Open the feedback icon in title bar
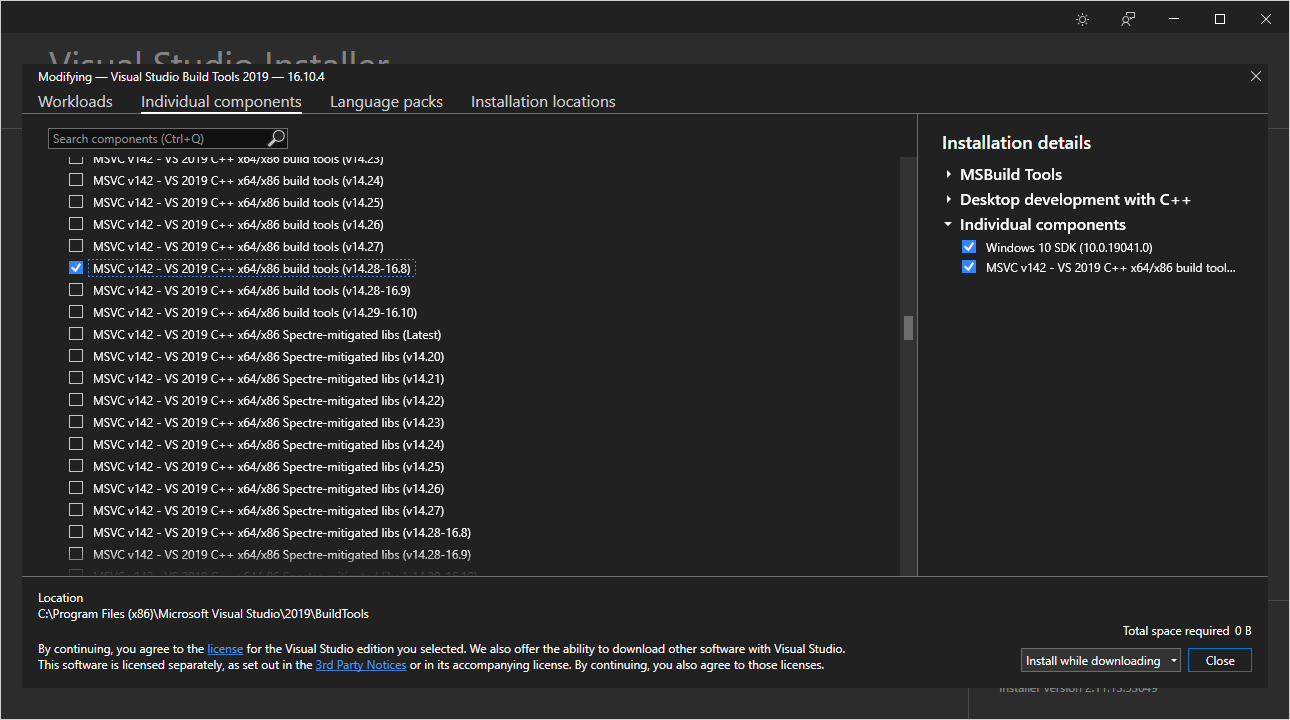1290x720 pixels. [x=1128, y=19]
